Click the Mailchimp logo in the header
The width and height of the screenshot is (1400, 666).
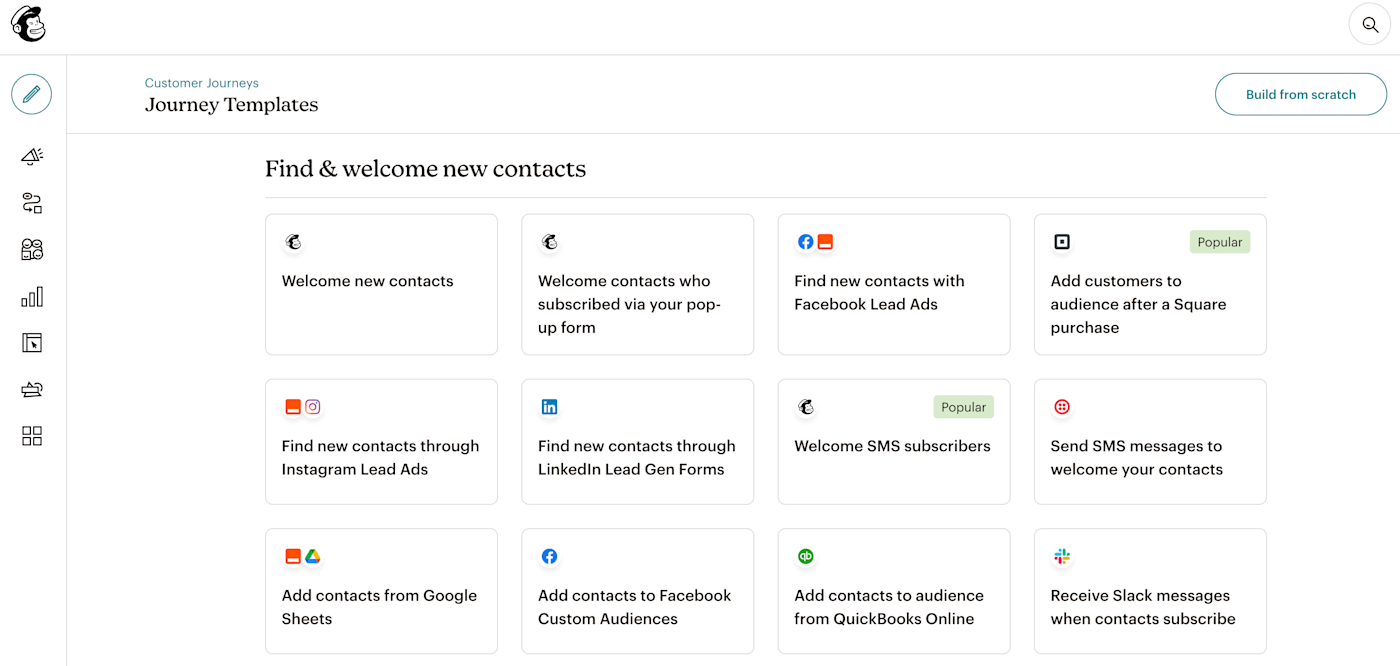point(28,24)
